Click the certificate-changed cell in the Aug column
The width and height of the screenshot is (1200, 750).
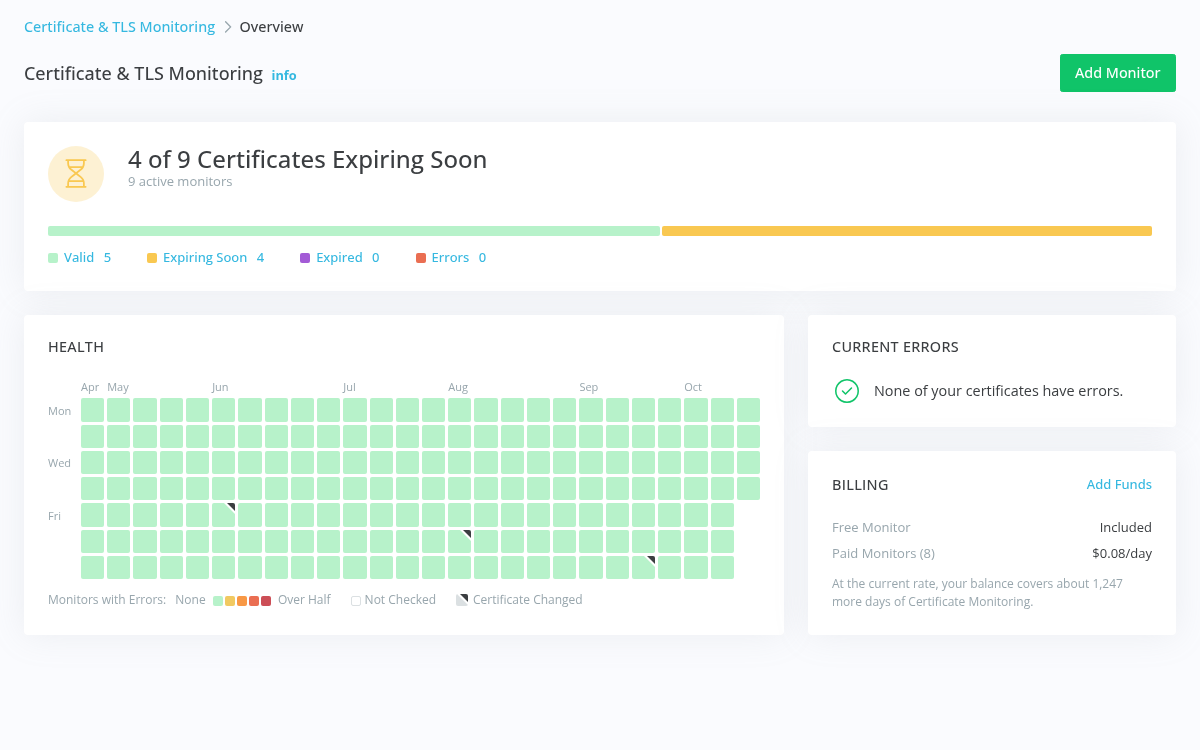pyautogui.click(x=460, y=541)
